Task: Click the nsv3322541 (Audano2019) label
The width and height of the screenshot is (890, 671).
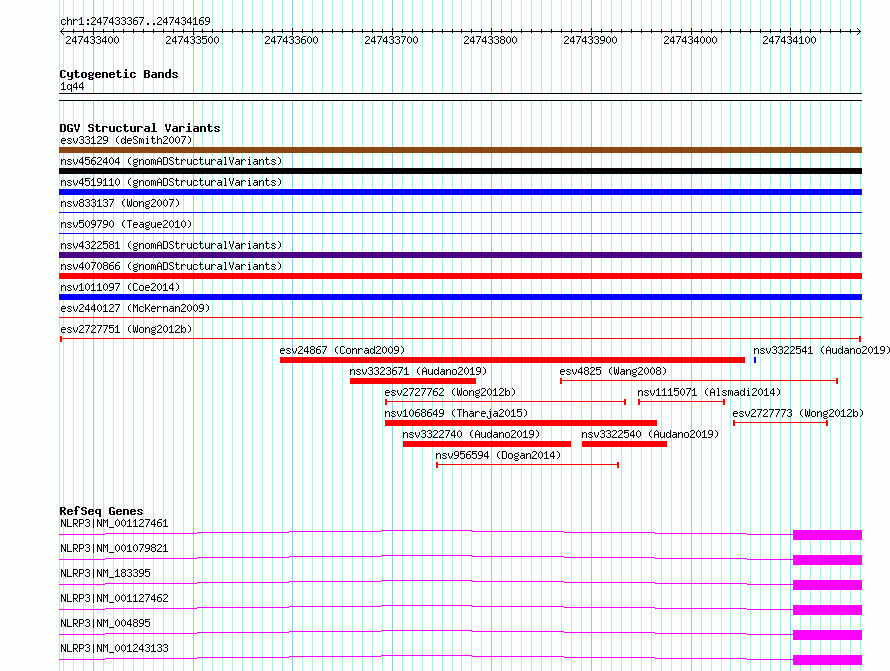Action: [821, 350]
